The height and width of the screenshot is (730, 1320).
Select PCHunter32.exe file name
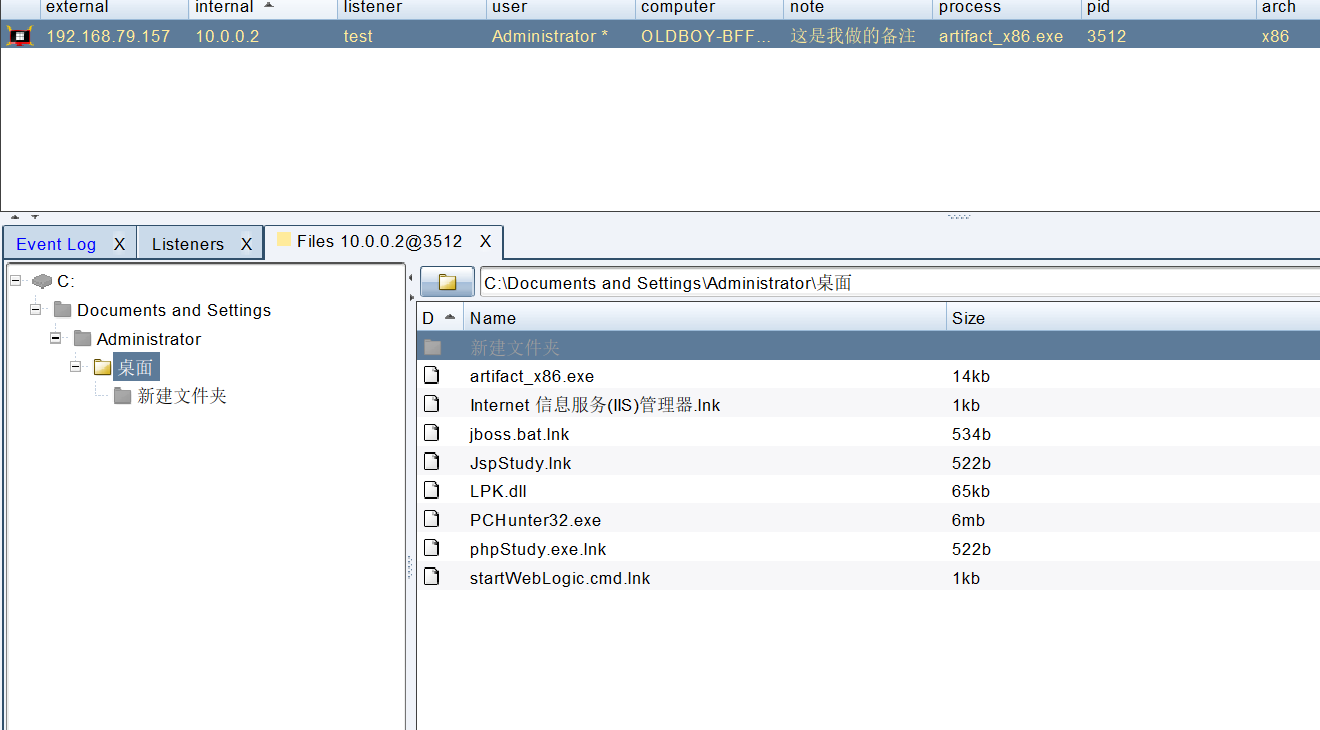pyautogui.click(x=535, y=520)
